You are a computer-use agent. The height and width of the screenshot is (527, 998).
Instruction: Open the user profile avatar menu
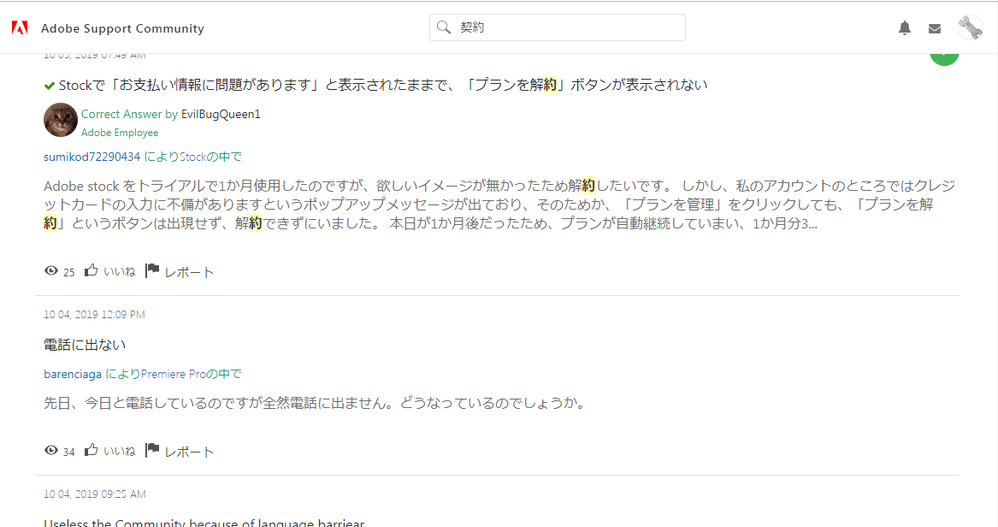point(970,27)
